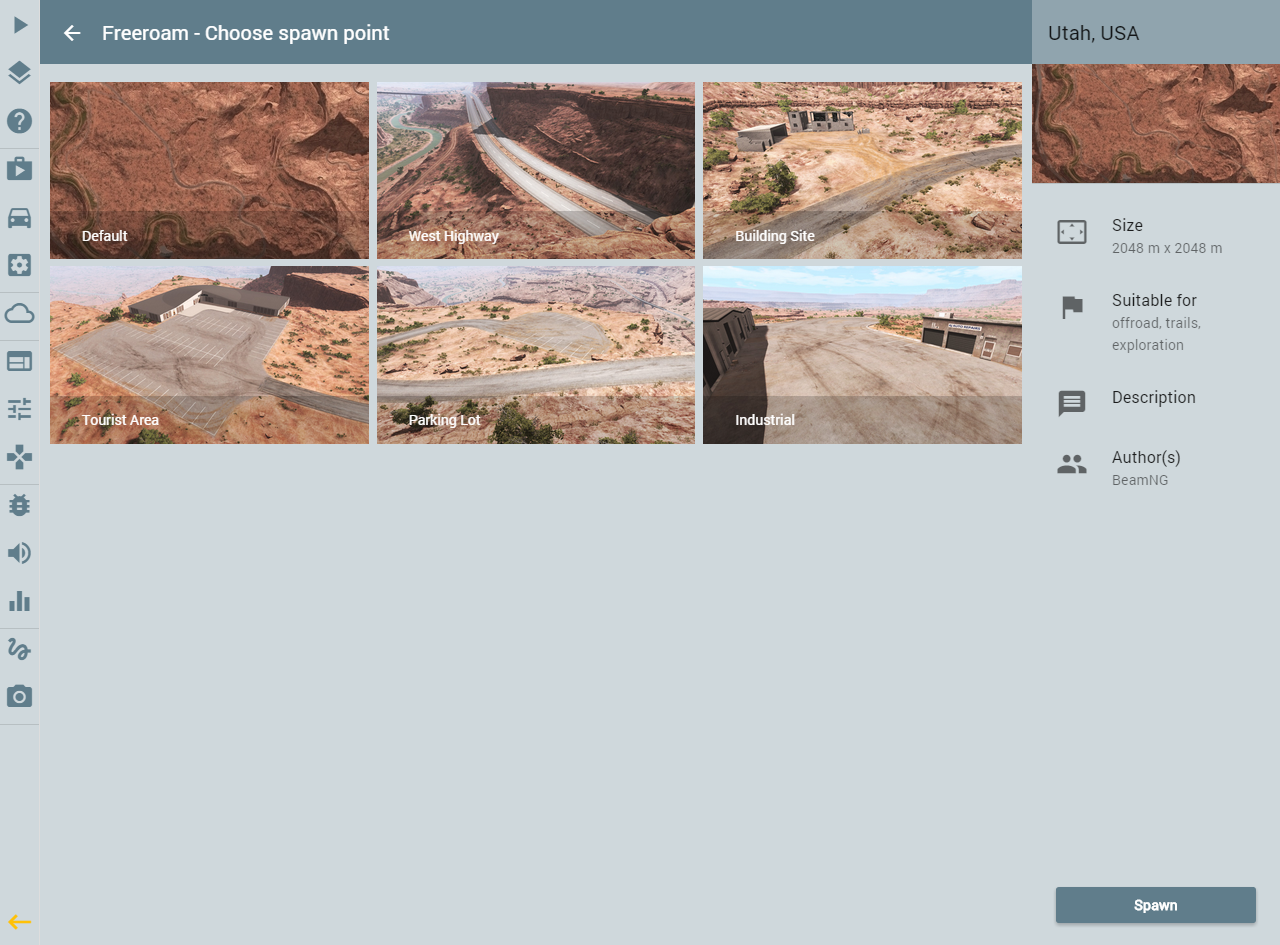The width and height of the screenshot is (1280, 945).
Task: Click the 2048 m x 2048 m text
Action: point(1167,248)
